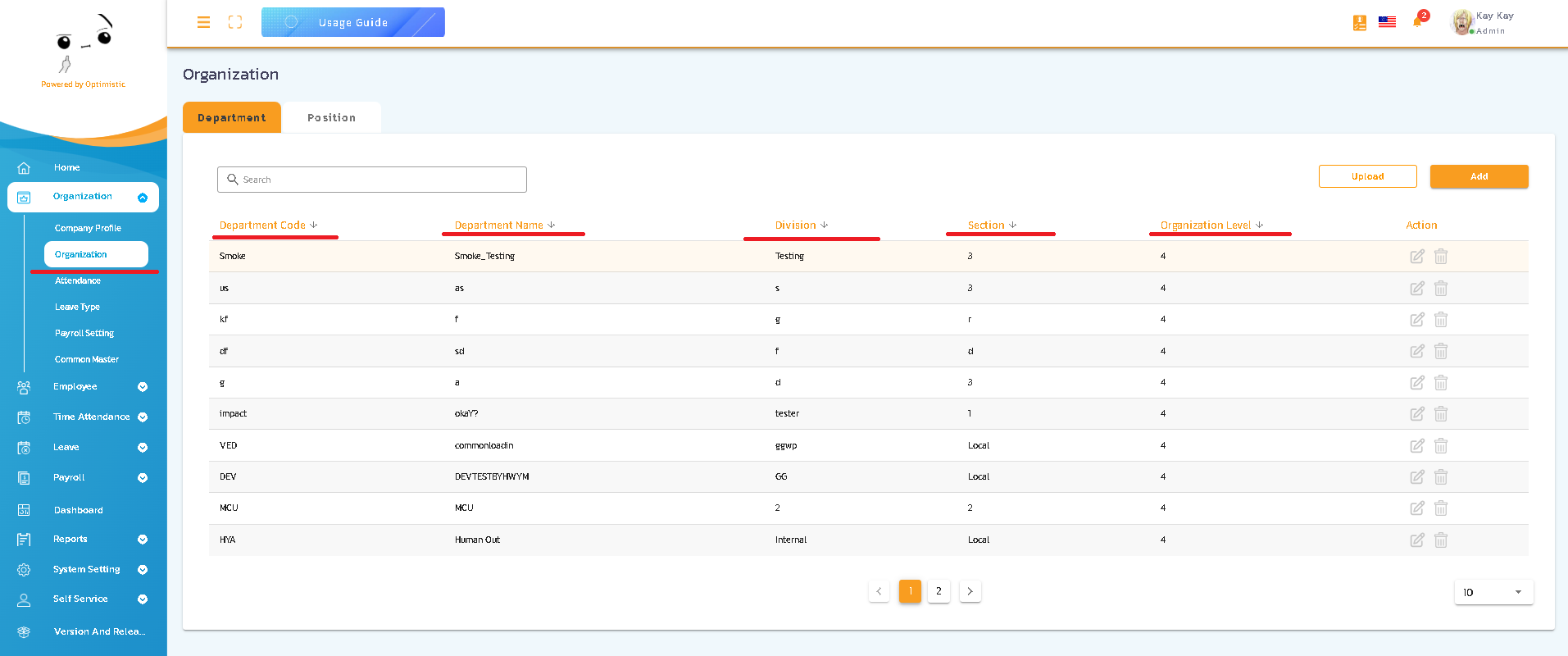This screenshot has height=656, width=1568.
Task: Collapse the Organization sidebar menu
Action: (143, 198)
